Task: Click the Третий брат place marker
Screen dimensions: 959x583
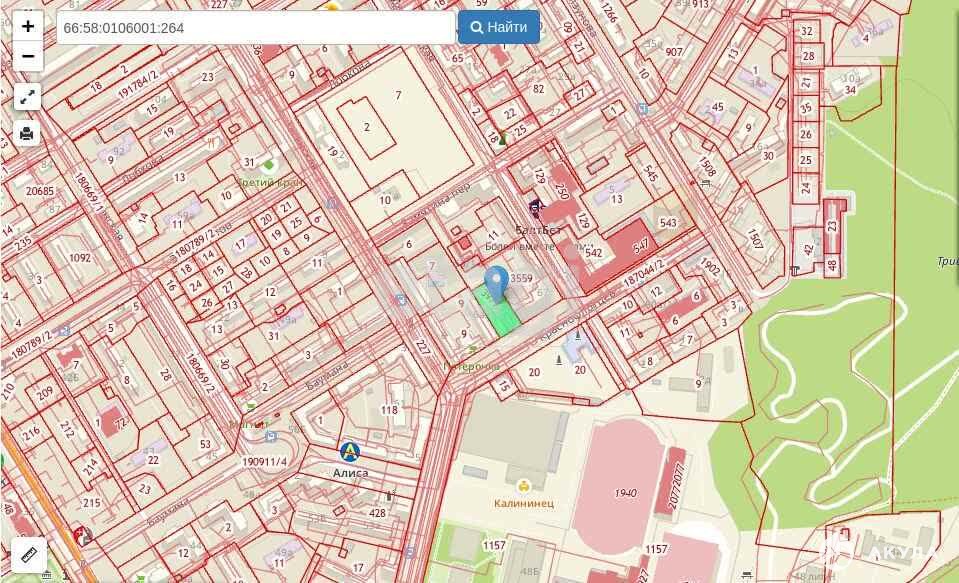Action: 268,165
